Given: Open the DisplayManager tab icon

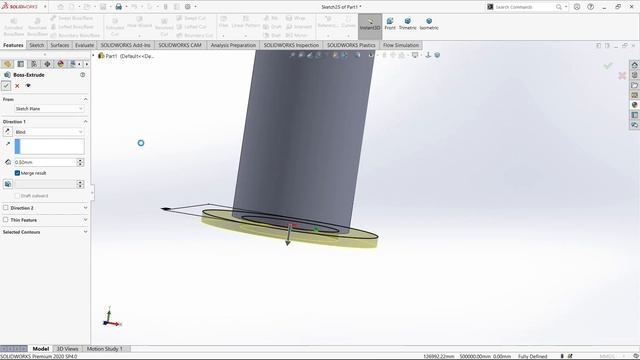Looking at the screenshot, I should pyautogui.click(x=61, y=64).
